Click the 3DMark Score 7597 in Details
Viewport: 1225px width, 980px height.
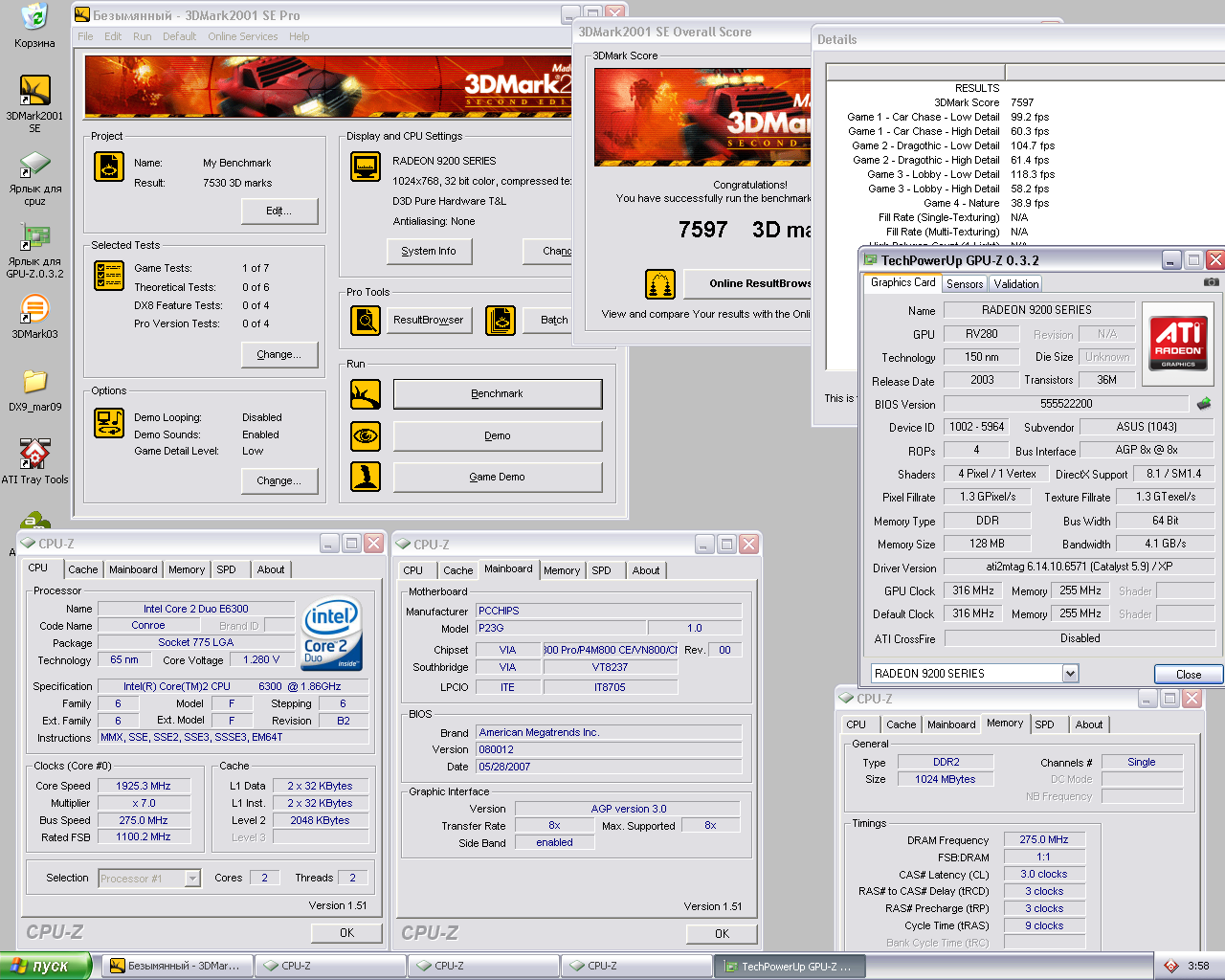point(1022,102)
